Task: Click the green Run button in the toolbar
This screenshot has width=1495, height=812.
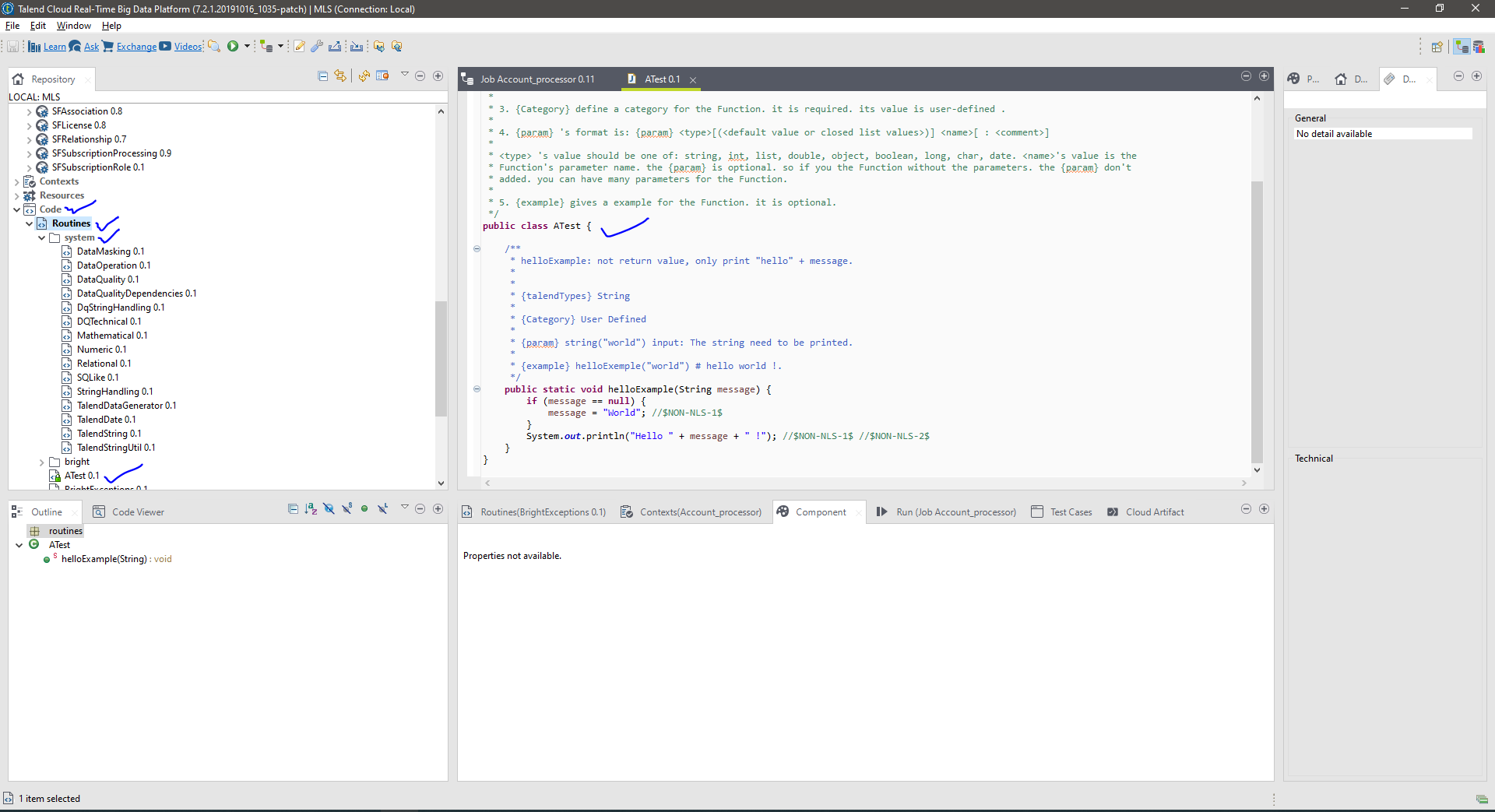Action: (x=232, y=46)
